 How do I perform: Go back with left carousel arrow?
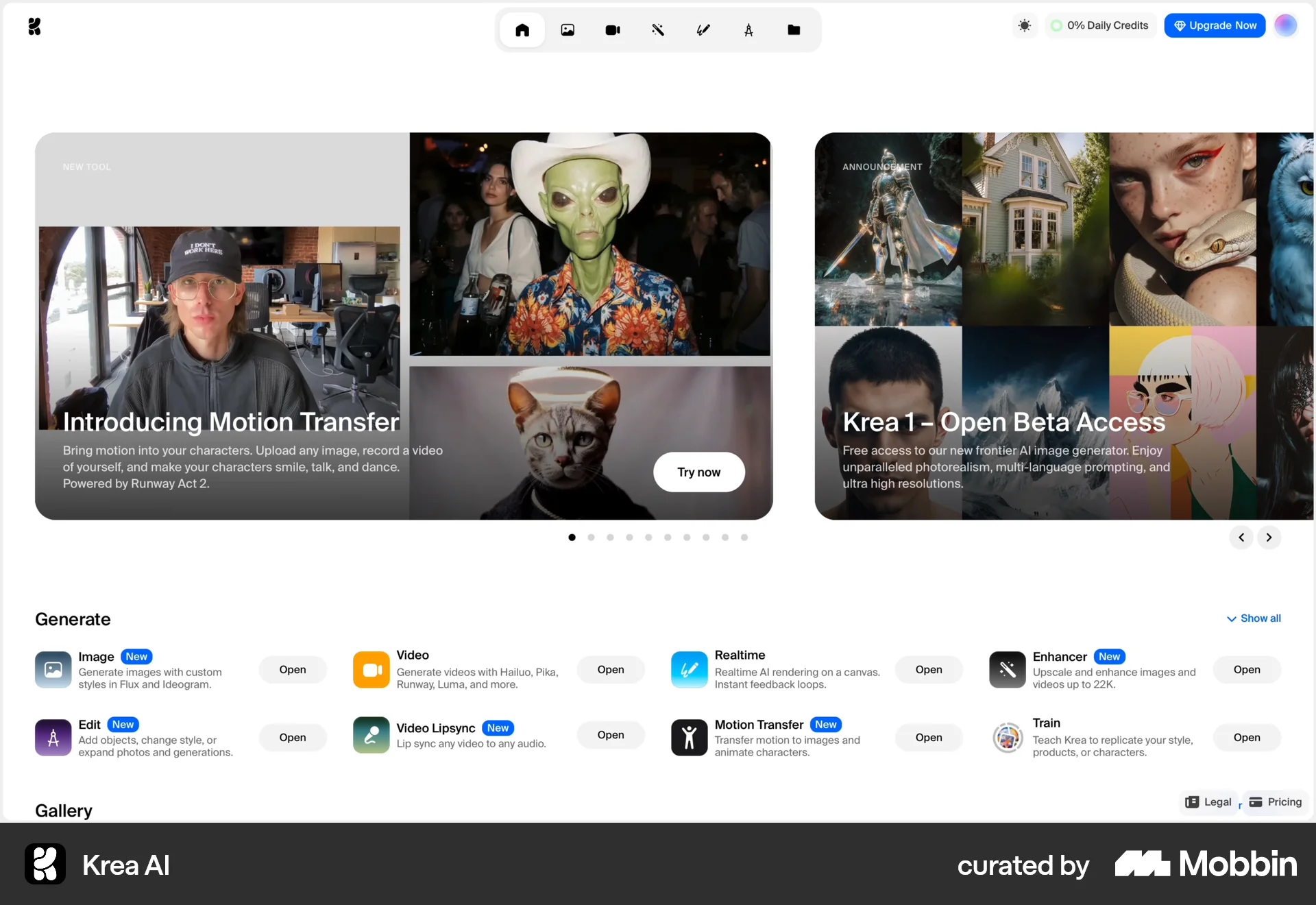(x=1241, y=538)
